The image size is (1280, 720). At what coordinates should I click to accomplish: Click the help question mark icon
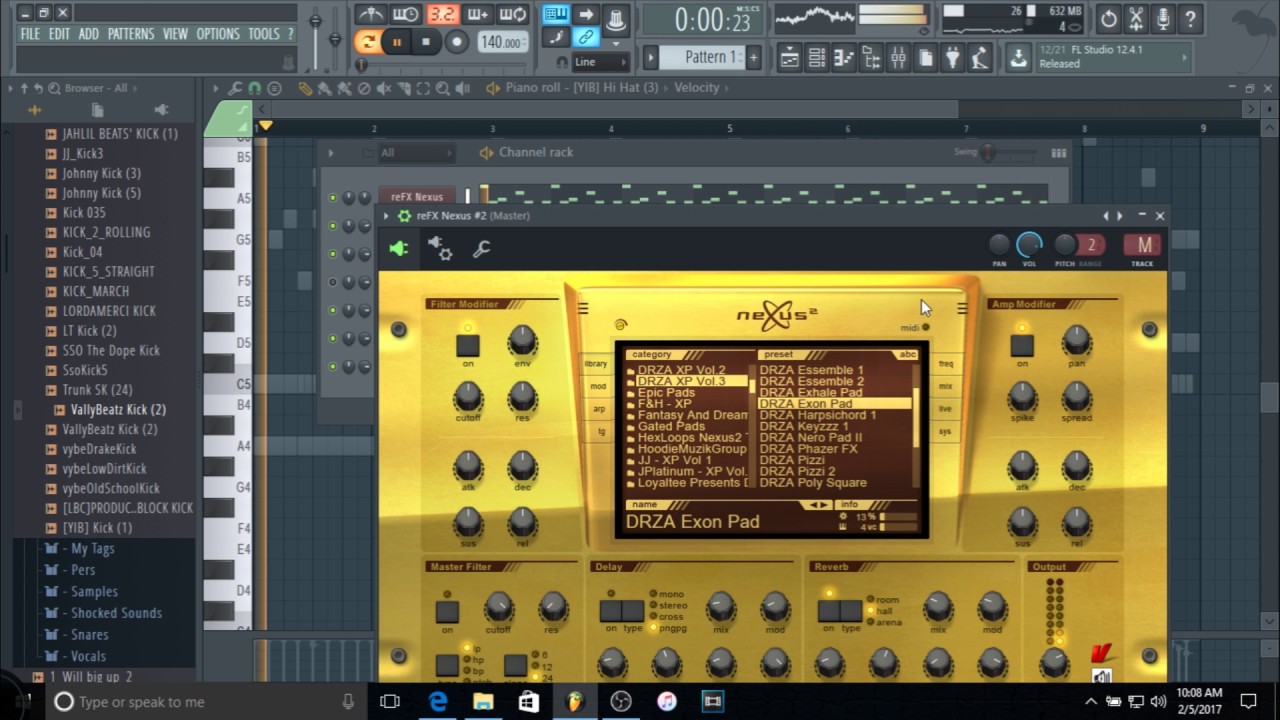[x=1190, y=18]
